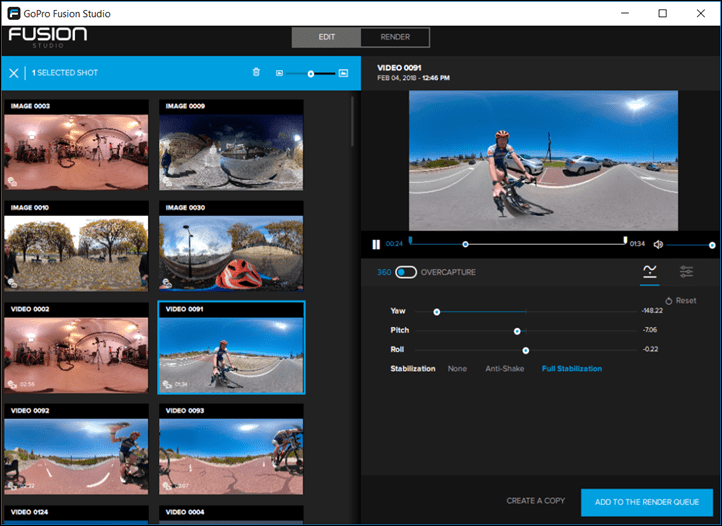Adjust thumbnail size slider handle
The width and height of the screenshot is (722, 526).
click(x=311, y=74)
